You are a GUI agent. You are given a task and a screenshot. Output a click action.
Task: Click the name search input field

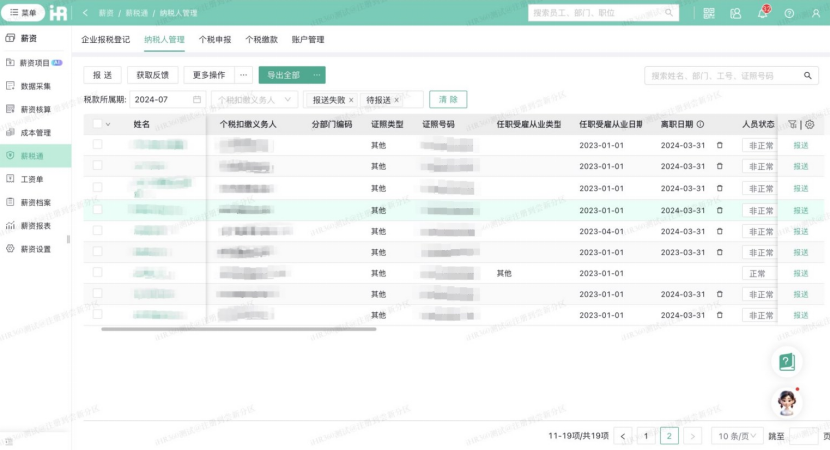(724, 75)
